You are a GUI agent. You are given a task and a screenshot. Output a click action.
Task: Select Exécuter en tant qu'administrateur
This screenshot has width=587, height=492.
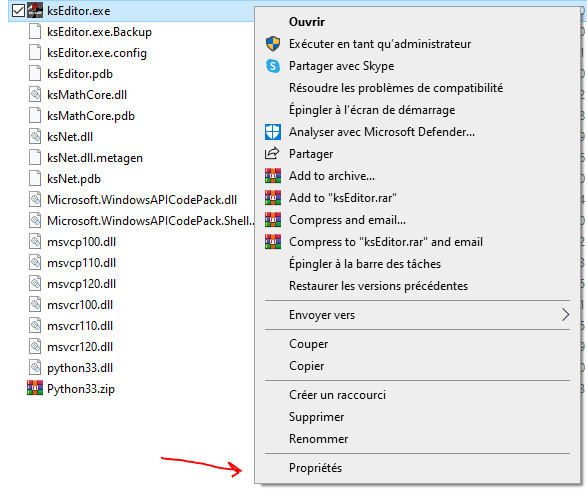(x=380, y=44)
